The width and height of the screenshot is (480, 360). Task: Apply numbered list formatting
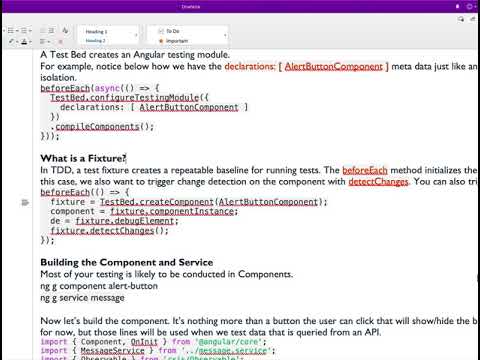point(24,31)
